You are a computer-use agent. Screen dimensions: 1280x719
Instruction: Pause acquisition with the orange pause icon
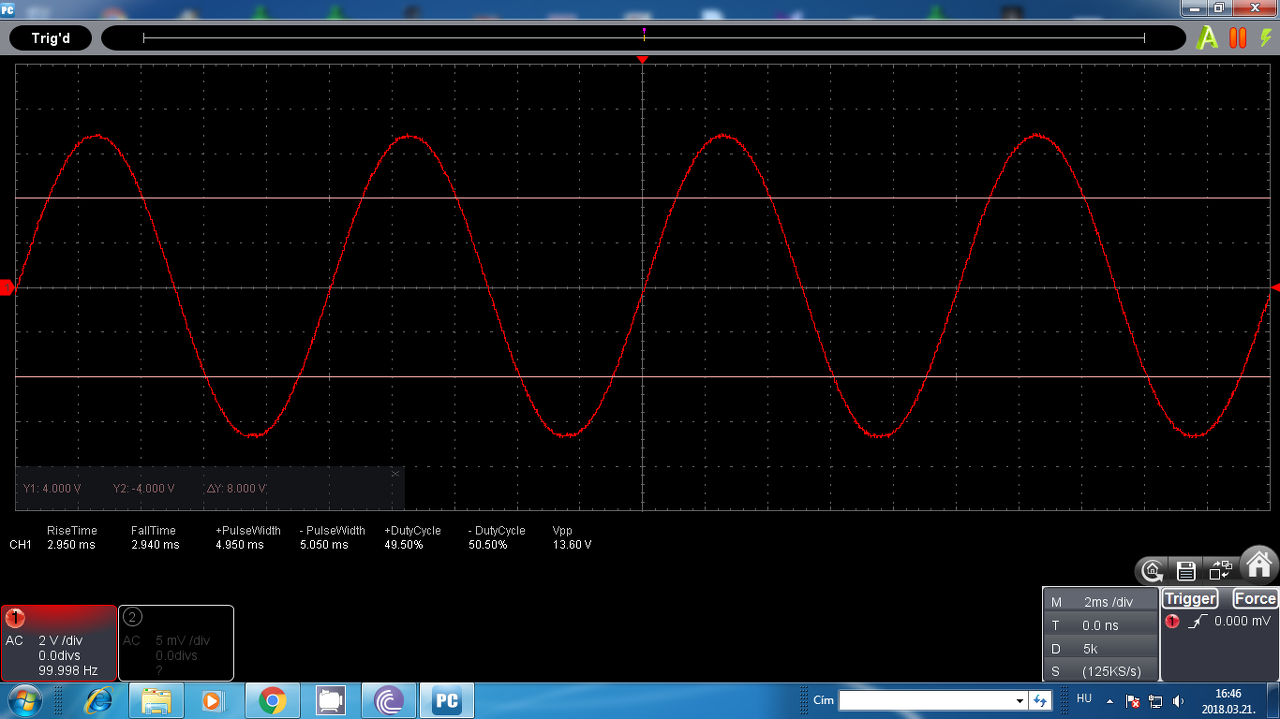click(x=1238, y=38)
